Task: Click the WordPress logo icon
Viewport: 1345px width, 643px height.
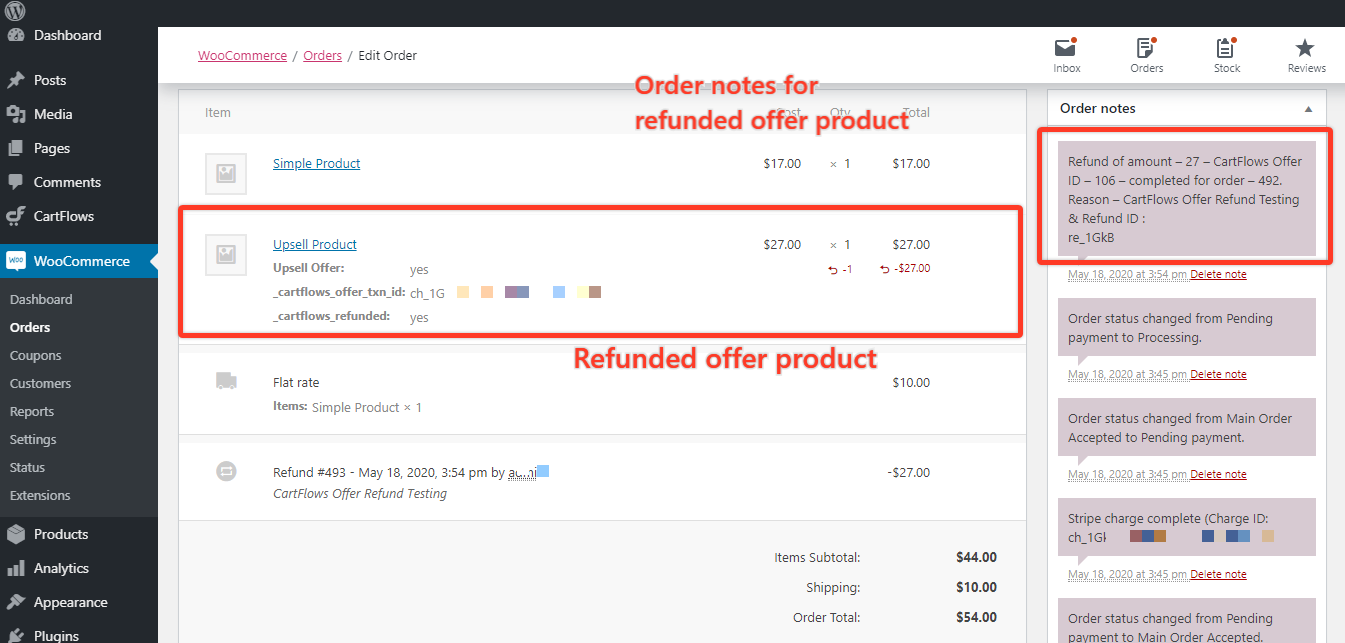Action: pyautogui.click(x=15, y=10)
